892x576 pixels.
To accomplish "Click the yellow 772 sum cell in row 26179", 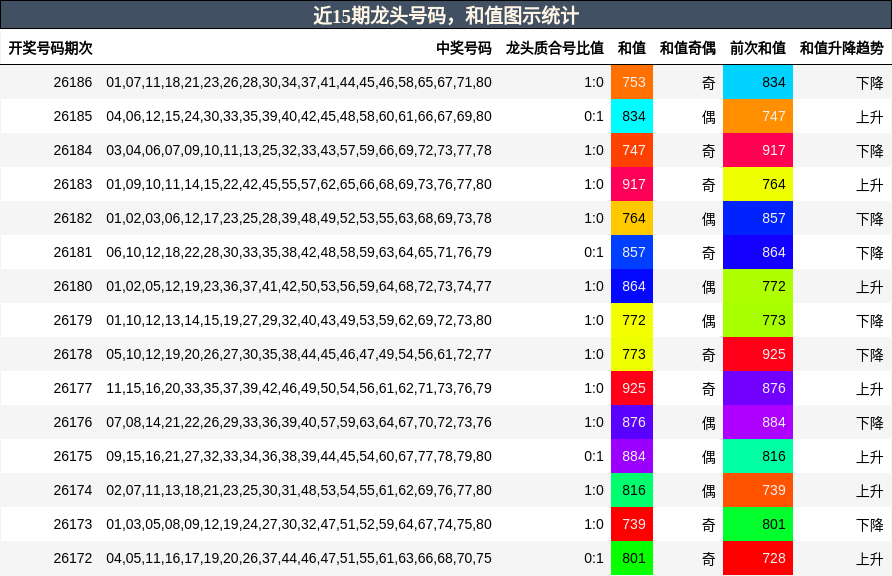I will [631, 321].
